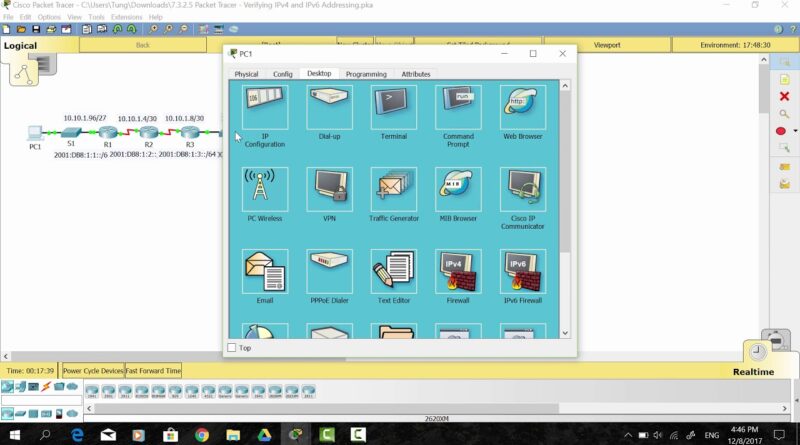Click the Power Cycle Devices button
Screen dimensions: 800x445
coord(93,370)
